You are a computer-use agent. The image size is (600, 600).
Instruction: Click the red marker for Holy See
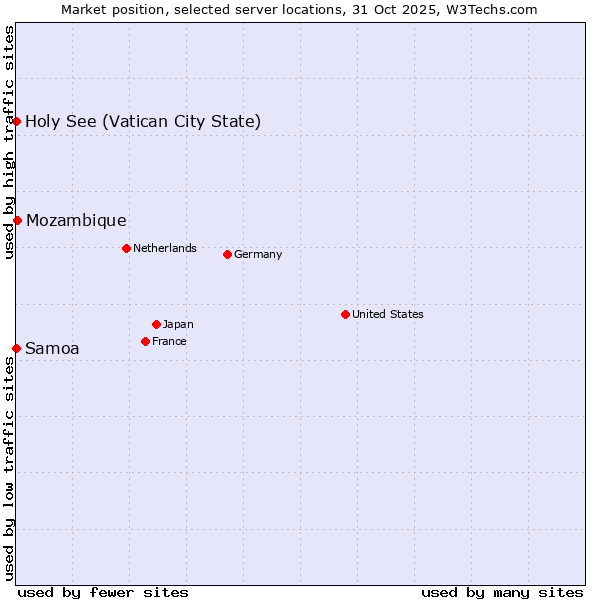pos(17,121)
